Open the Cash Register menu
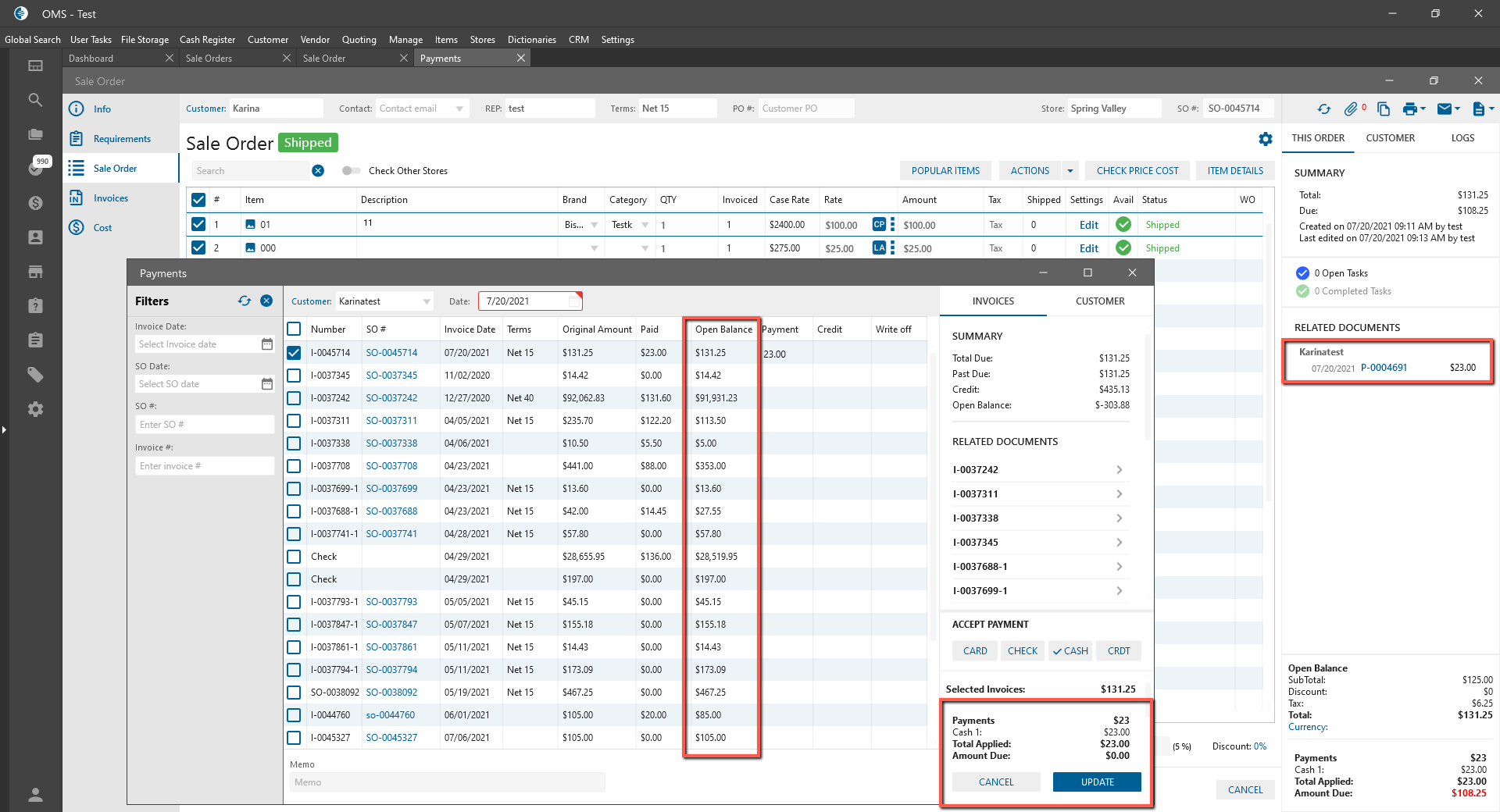 (x=207, y=40)
